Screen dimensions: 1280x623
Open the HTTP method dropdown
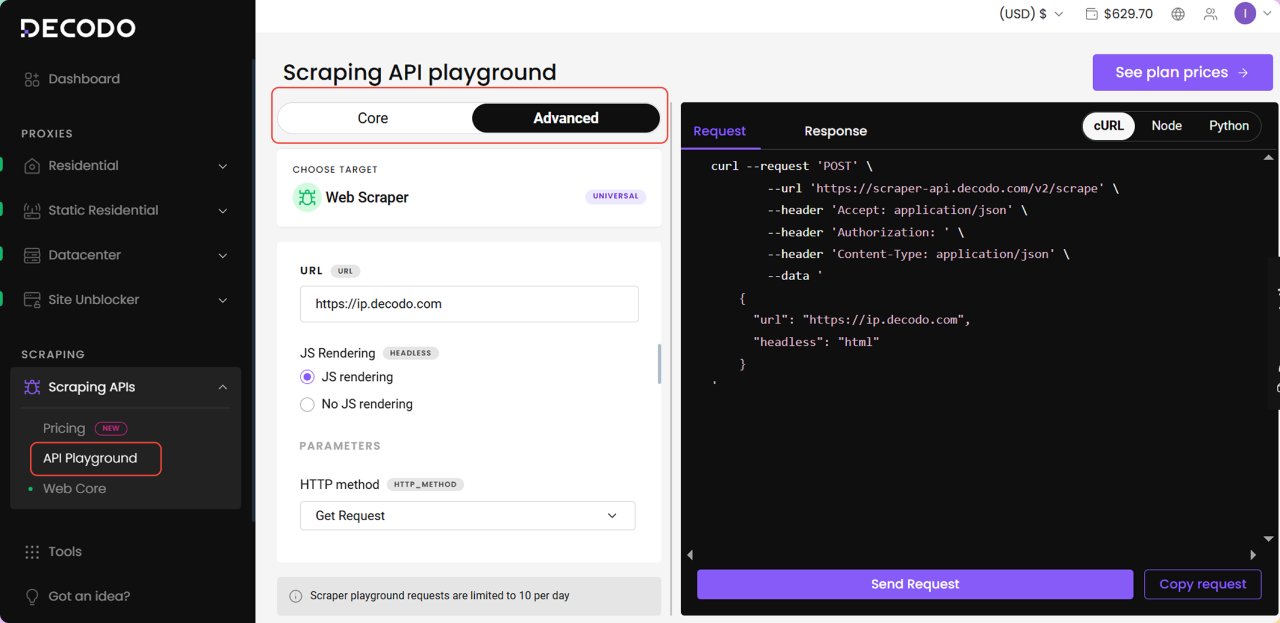[467, 516]
